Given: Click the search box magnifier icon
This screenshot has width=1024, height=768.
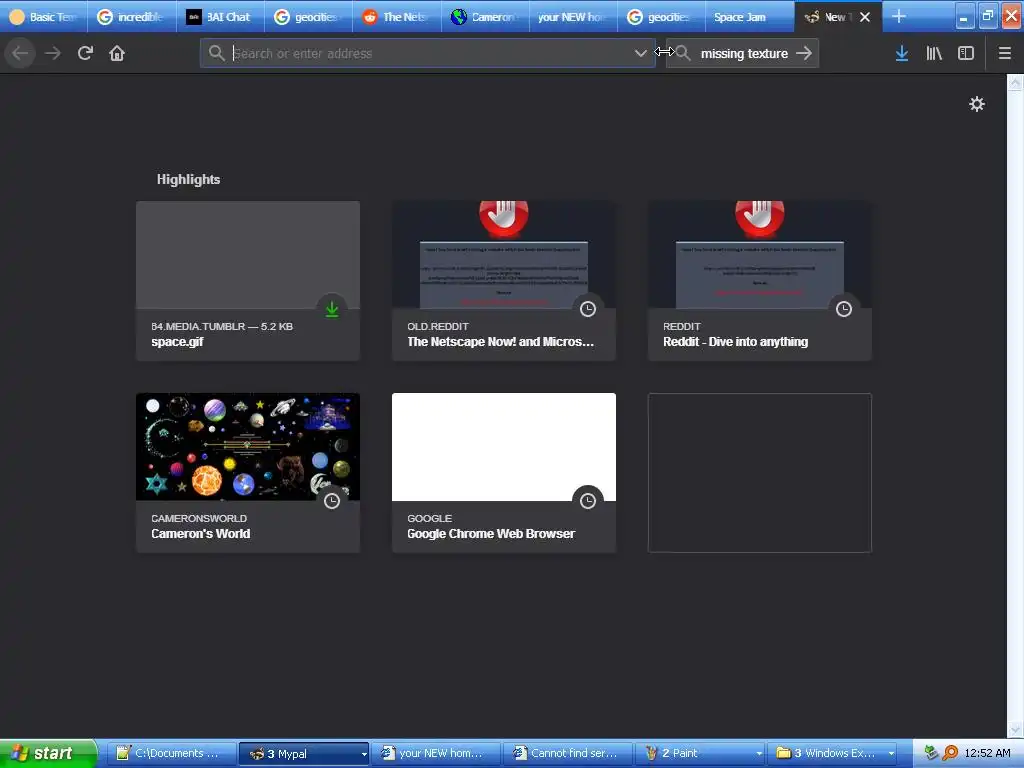Looking at the screenshot, I should click(x=682, y=54).
